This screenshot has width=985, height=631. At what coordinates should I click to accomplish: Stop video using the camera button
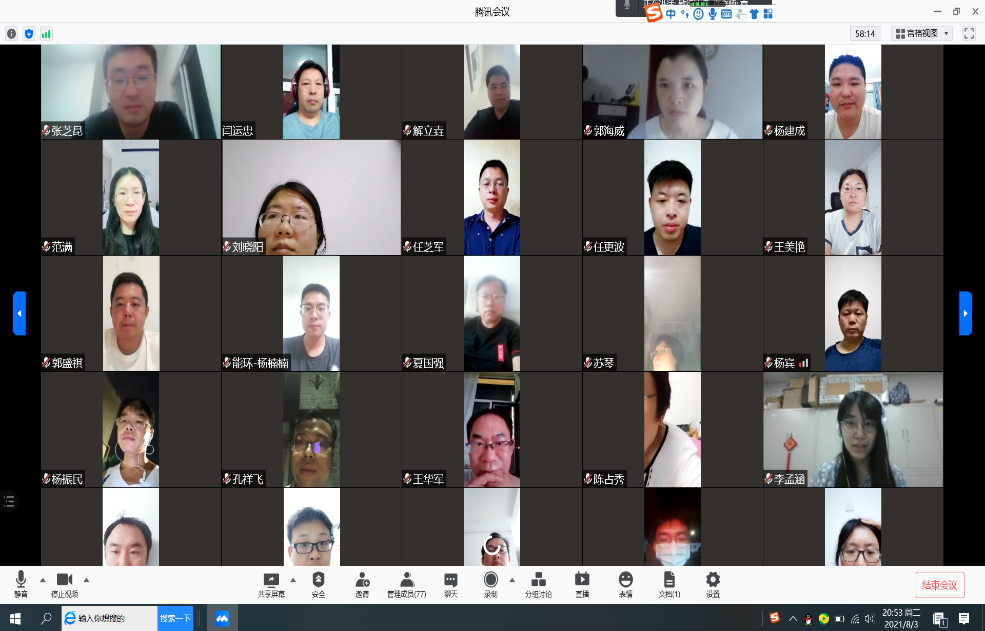[64, 582]
